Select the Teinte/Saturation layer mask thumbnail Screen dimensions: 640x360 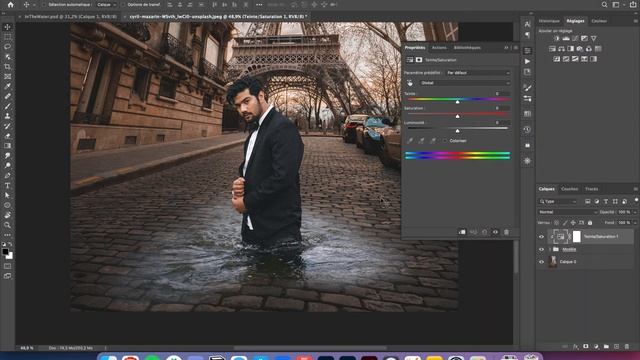576,236
